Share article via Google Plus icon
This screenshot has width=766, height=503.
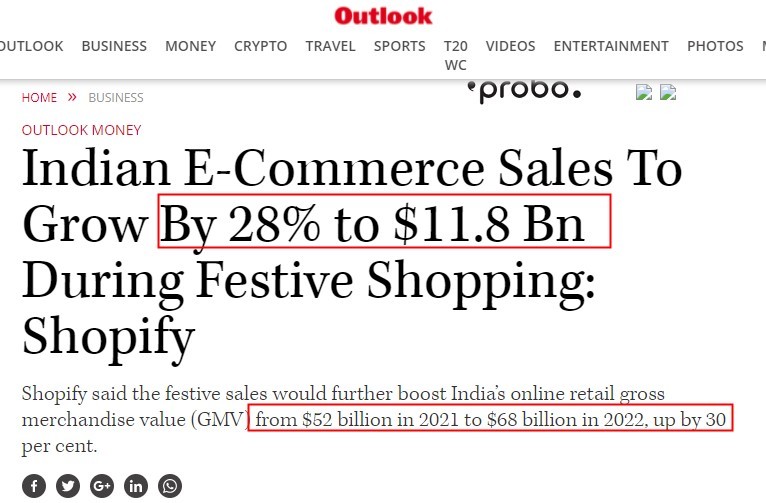click(x=102, y=486)
